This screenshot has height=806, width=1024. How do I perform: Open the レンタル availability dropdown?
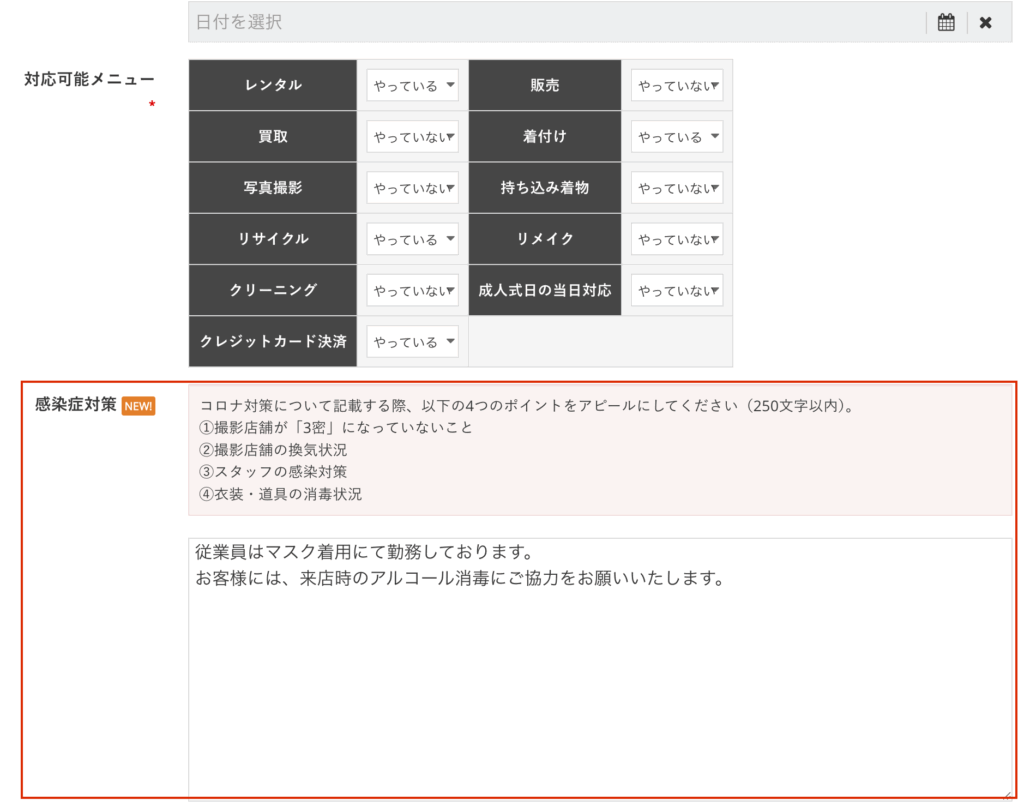412,86
